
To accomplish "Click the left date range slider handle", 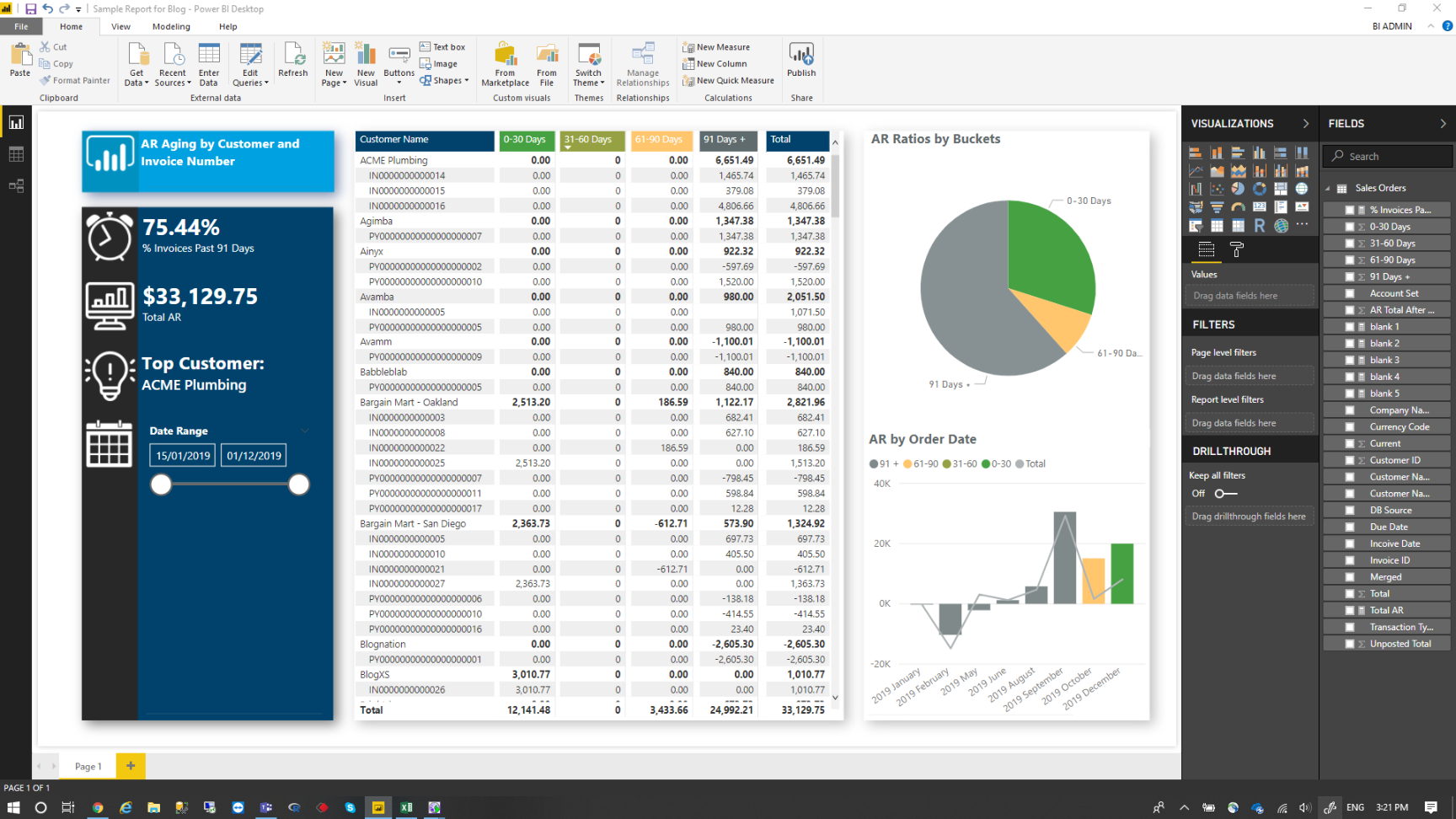I will pos(161,484).
